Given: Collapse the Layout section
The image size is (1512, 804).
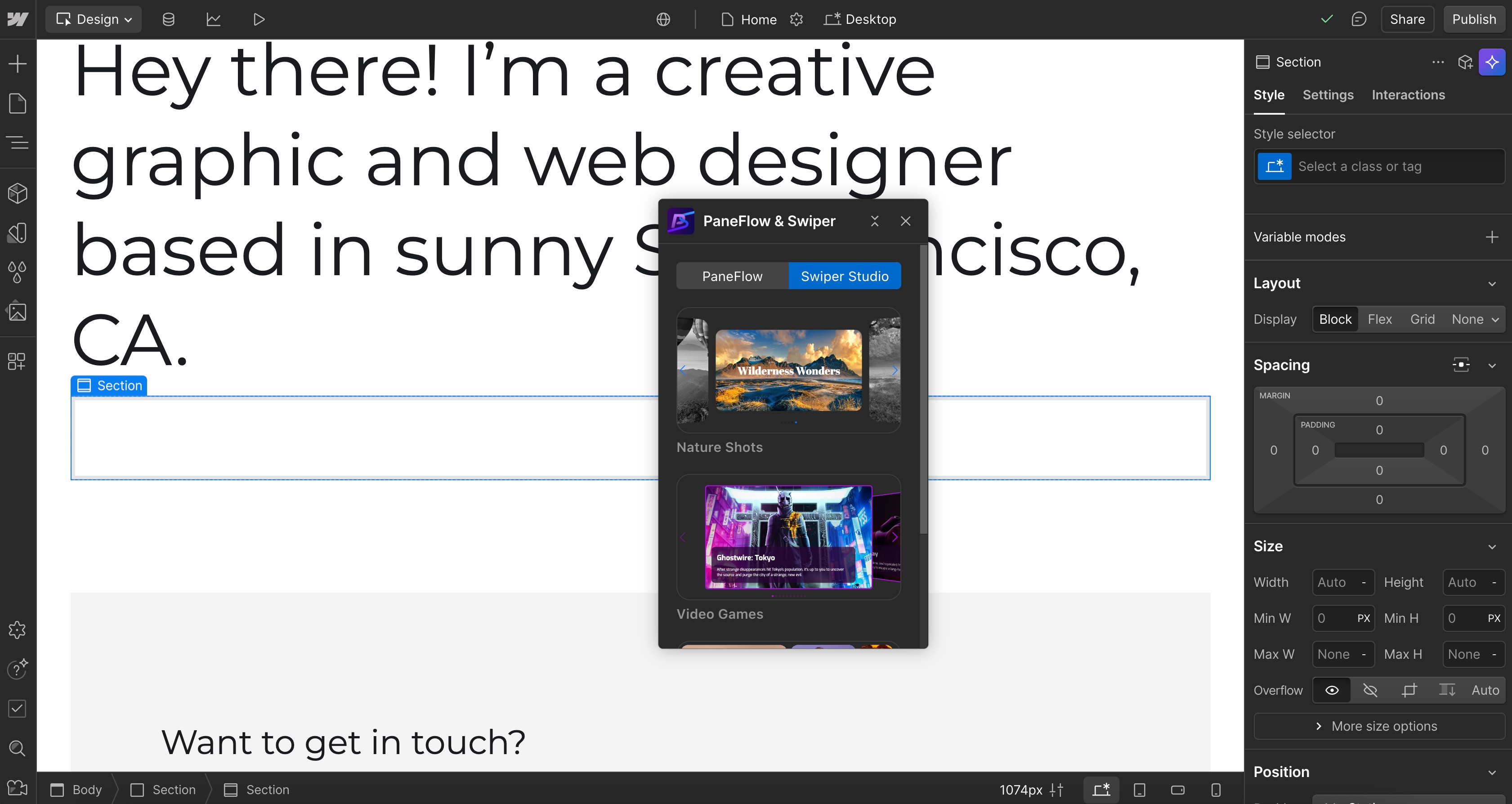Looking at the screenshot, I should [x=1492, y=283].
